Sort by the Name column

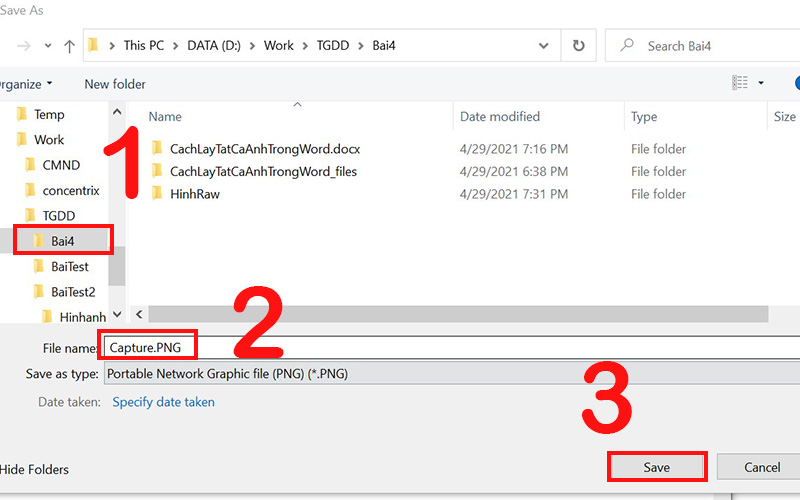[165, 117]
